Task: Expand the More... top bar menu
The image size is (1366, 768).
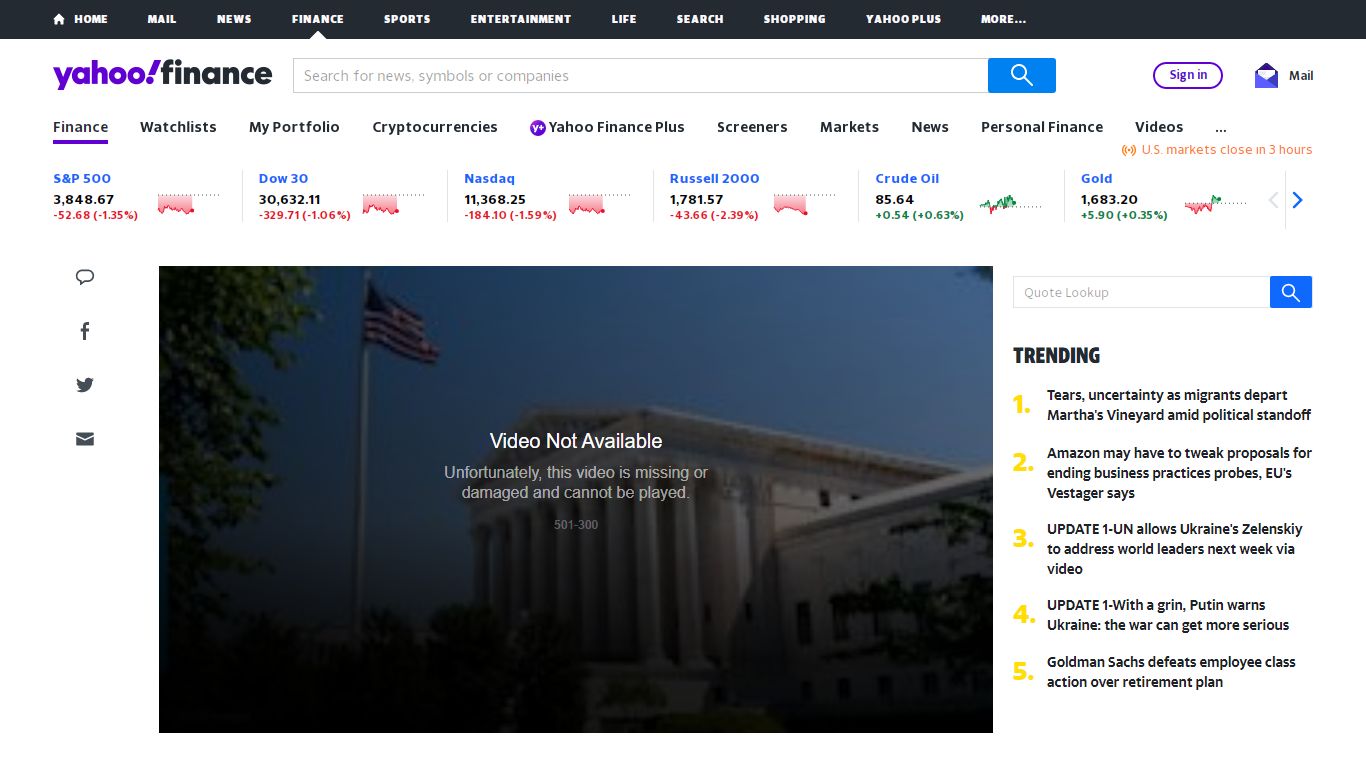Action: (x=1003, y=19)
